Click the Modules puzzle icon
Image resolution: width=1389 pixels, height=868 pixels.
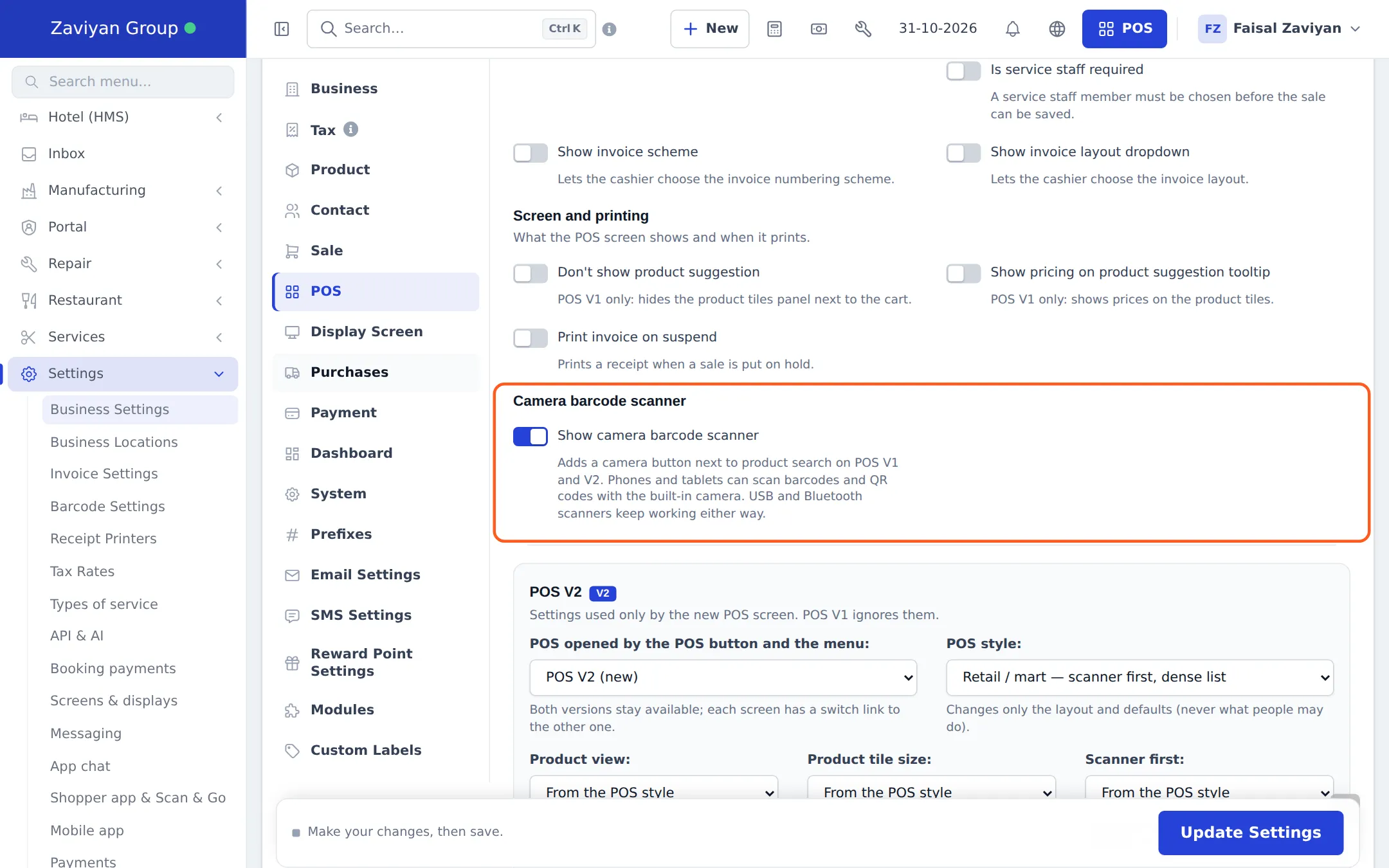(293, 710)
